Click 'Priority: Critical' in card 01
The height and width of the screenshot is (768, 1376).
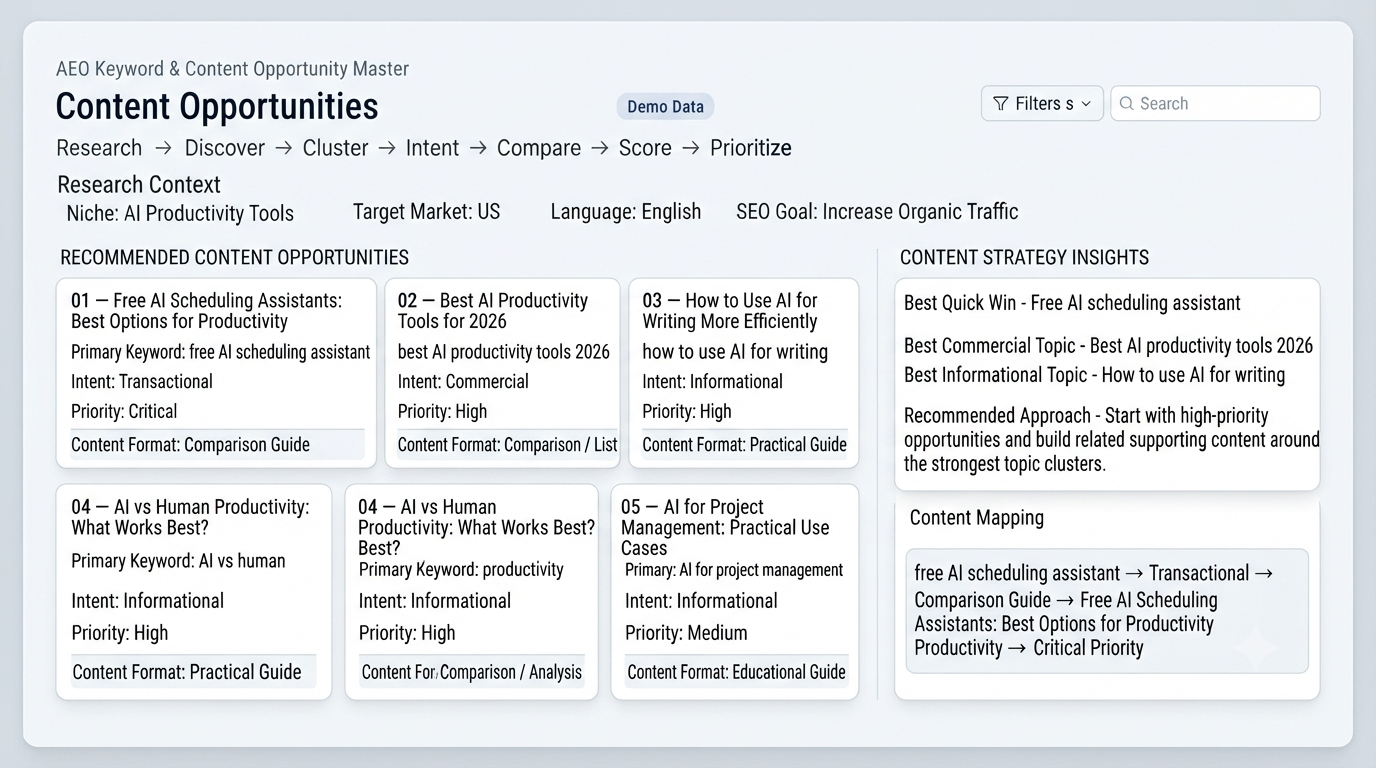click(124, 411)
